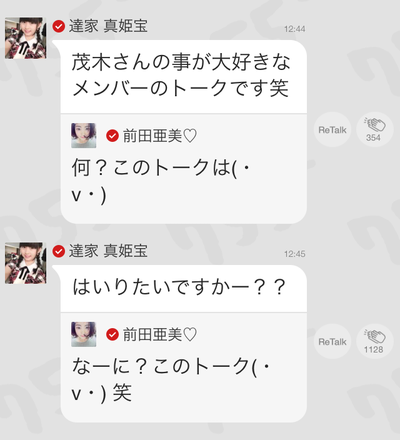Open 前田亜美 avatar in second quoted talk

click(x=84, y=334)
